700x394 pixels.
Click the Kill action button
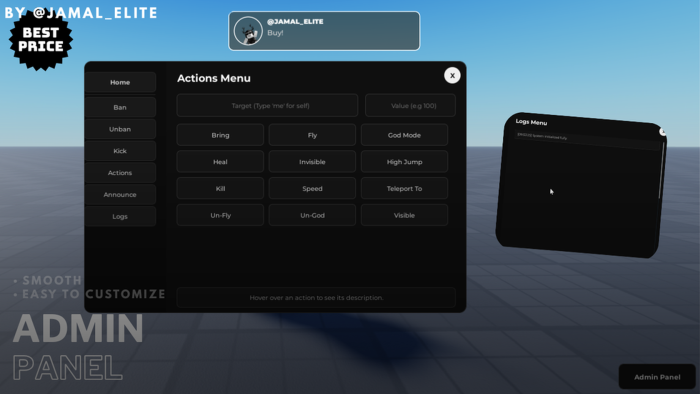tap(220, 189)
